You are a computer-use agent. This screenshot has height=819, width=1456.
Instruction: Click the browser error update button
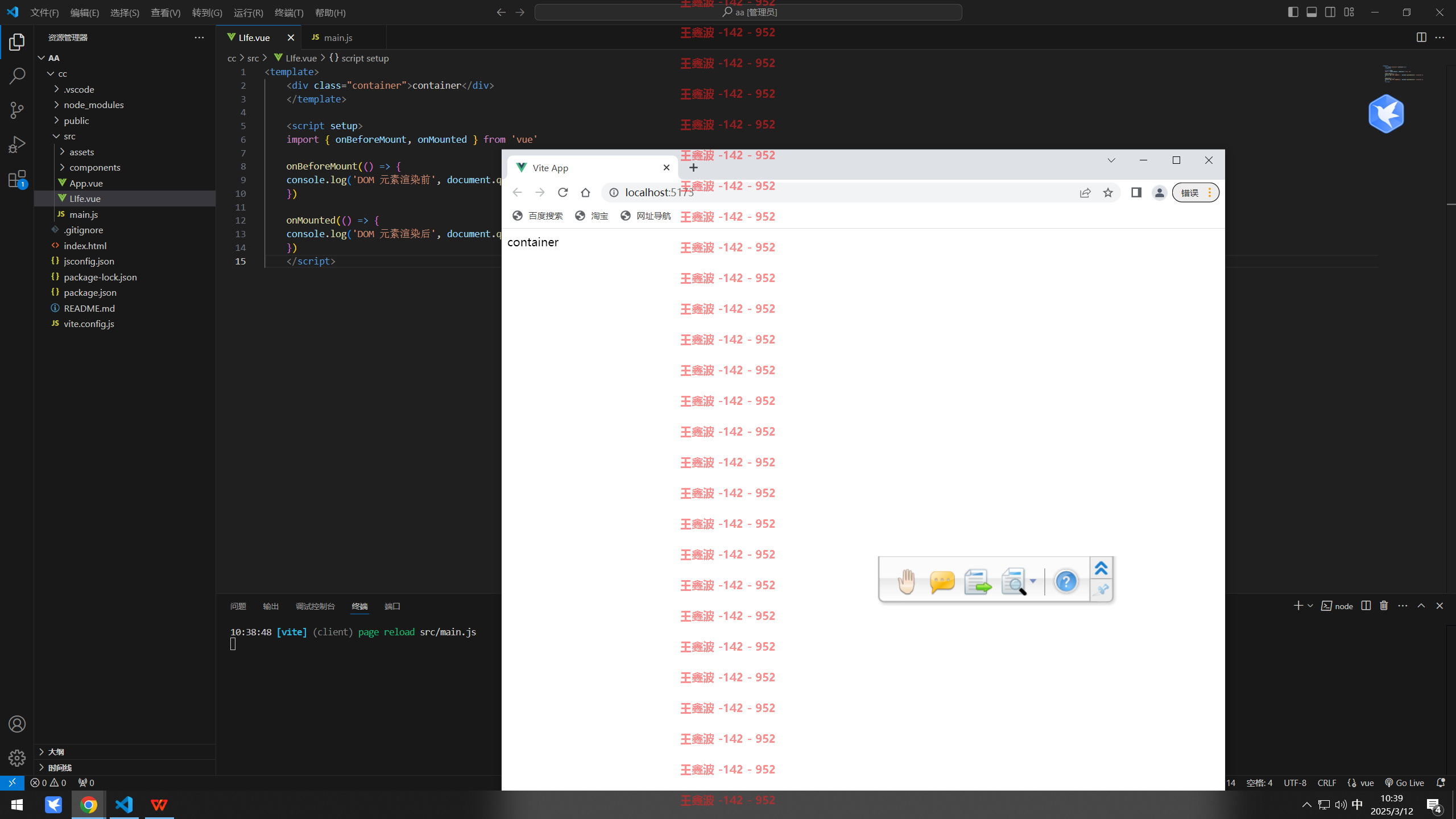point(1196,192)
